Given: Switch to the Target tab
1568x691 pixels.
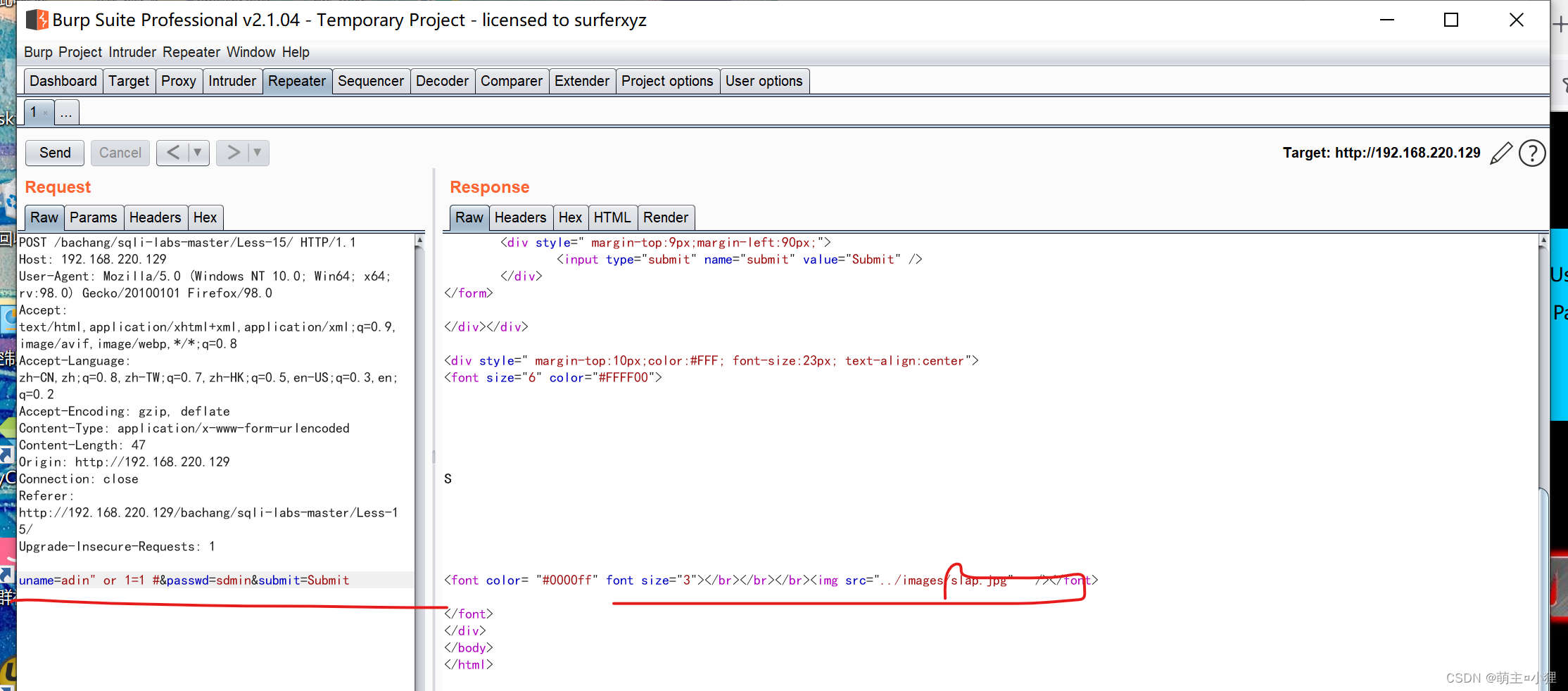Looking at the screenshot, I should point(129,81).
